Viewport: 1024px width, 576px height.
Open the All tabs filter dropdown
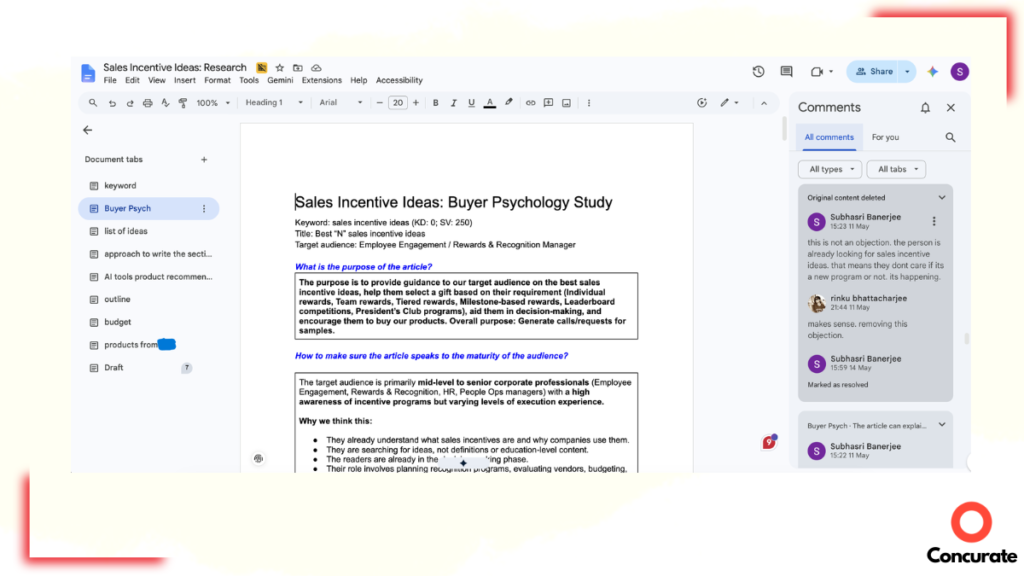tap(896, 169)
